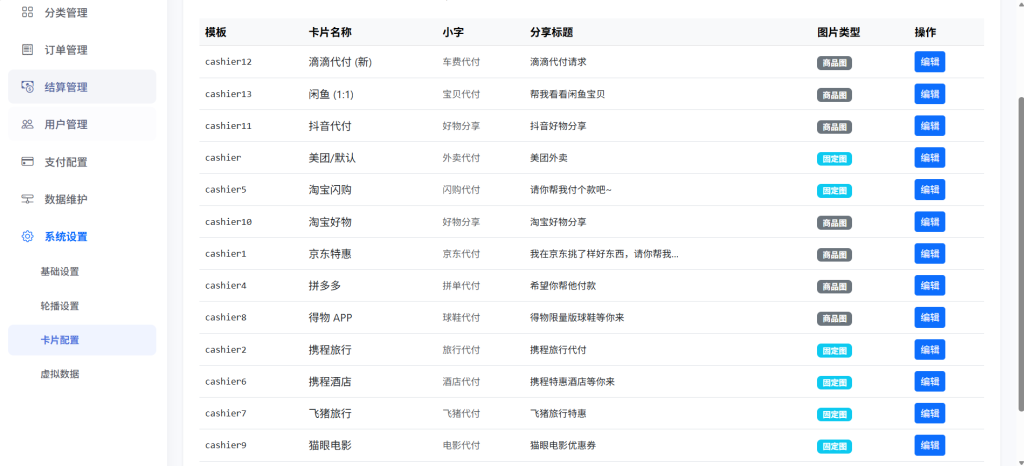Click 固定图 badge in 美团/默认 row

[834, 159]
